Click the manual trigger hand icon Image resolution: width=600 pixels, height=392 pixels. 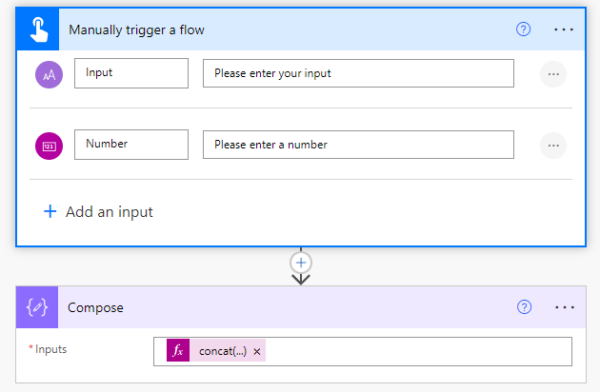[x=38, y=29]
